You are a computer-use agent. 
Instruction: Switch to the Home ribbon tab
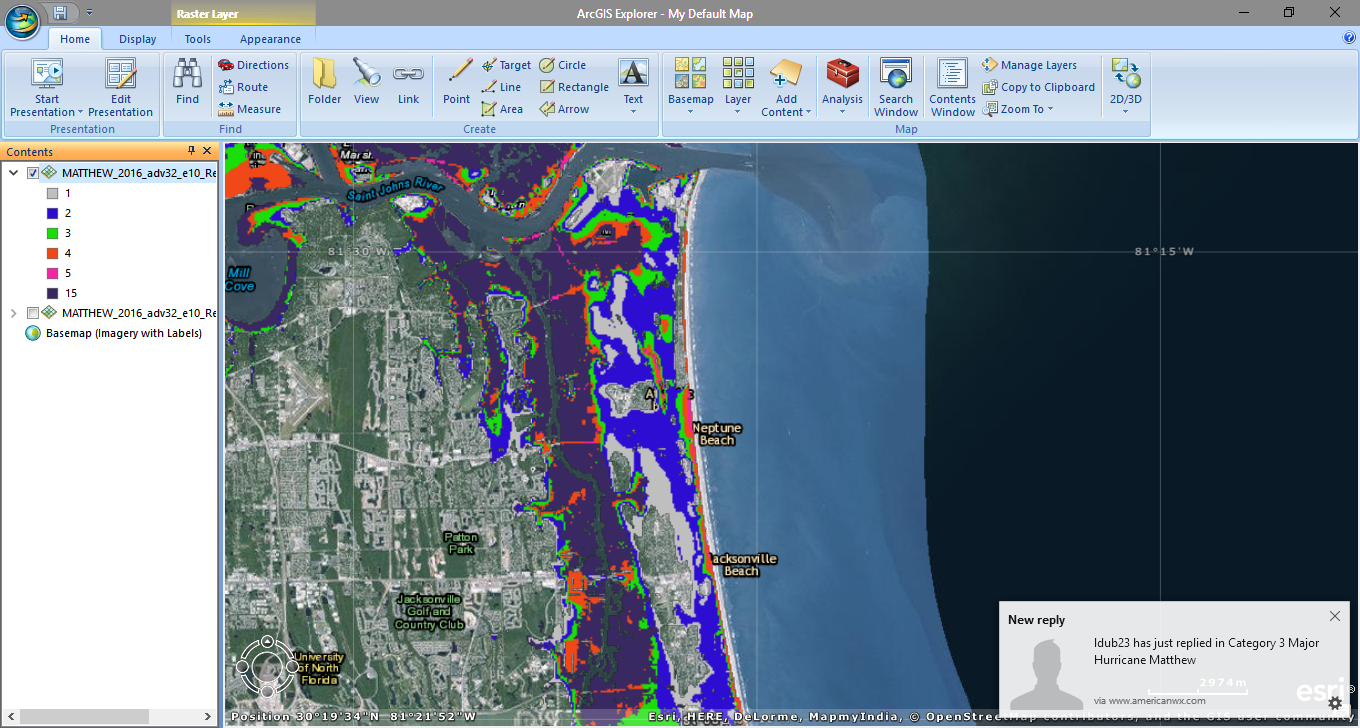click(75, 39)
